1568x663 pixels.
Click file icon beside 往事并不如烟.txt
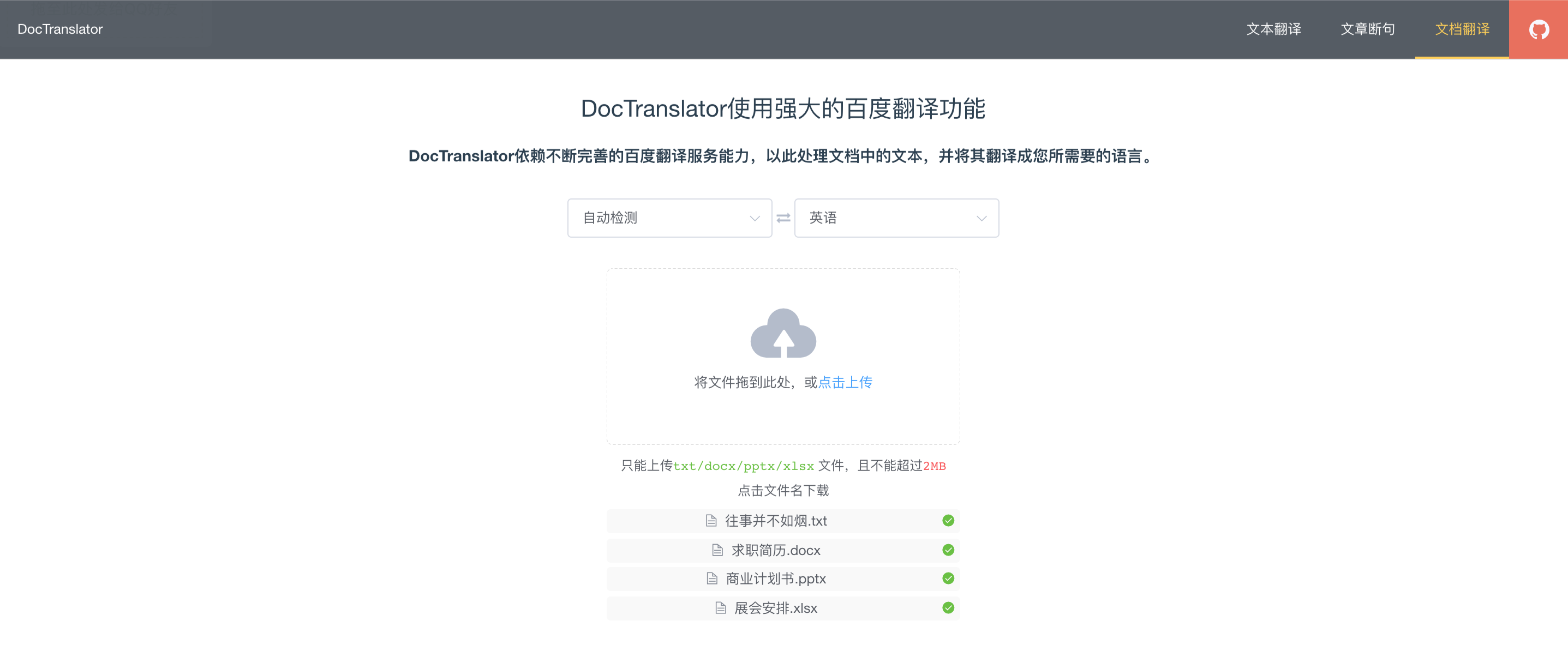[710, 521]
